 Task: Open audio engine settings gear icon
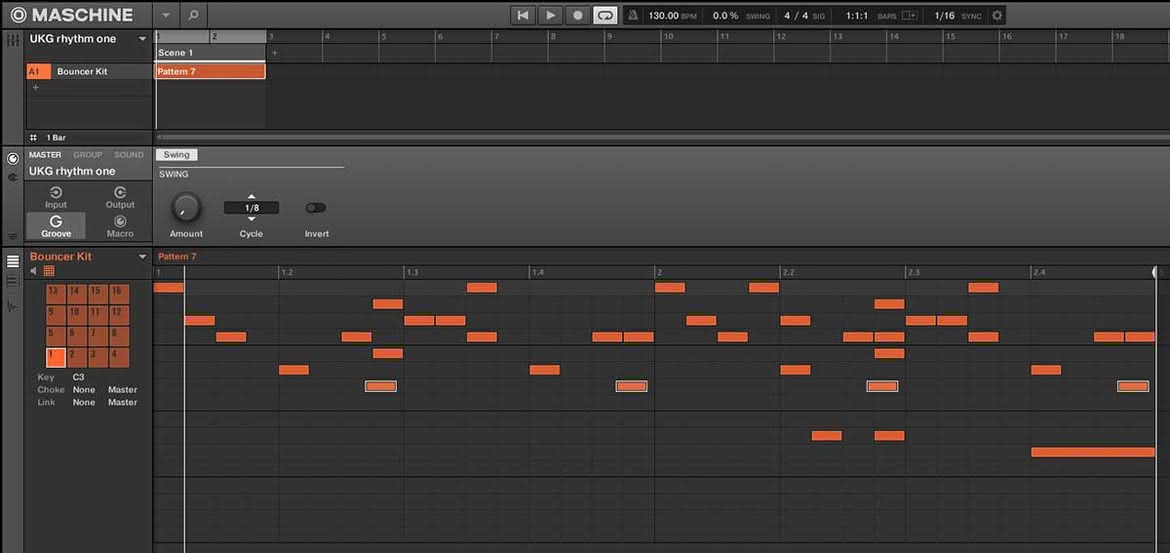pos(997,15)
